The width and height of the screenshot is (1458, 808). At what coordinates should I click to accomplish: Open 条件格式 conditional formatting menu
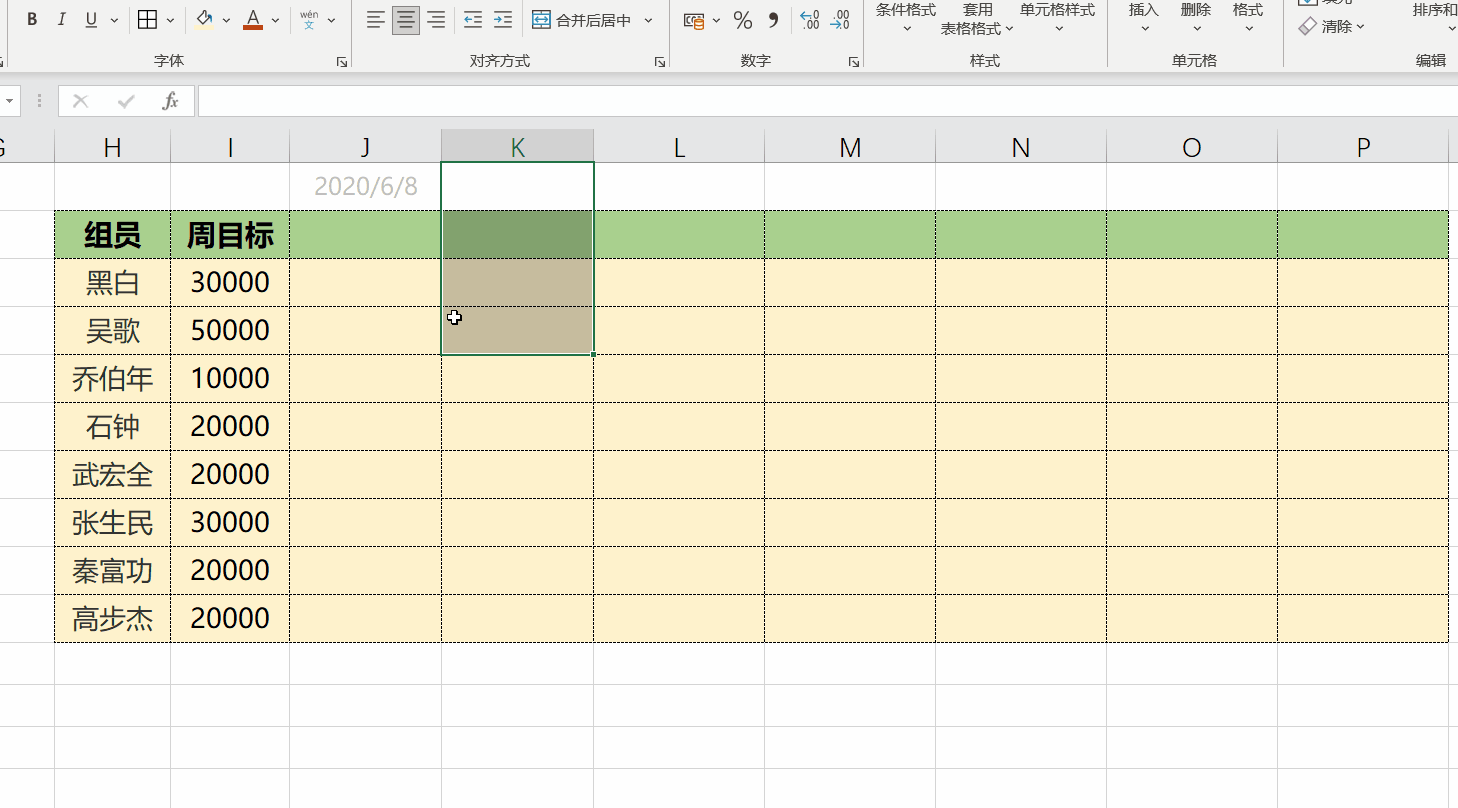pos(906,18)
